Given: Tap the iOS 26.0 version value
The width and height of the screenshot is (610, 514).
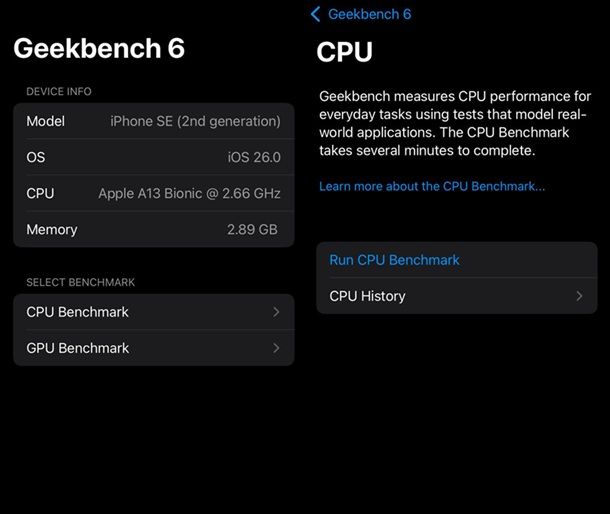Looking at the screenshot, I should click(x=254, y=157).
